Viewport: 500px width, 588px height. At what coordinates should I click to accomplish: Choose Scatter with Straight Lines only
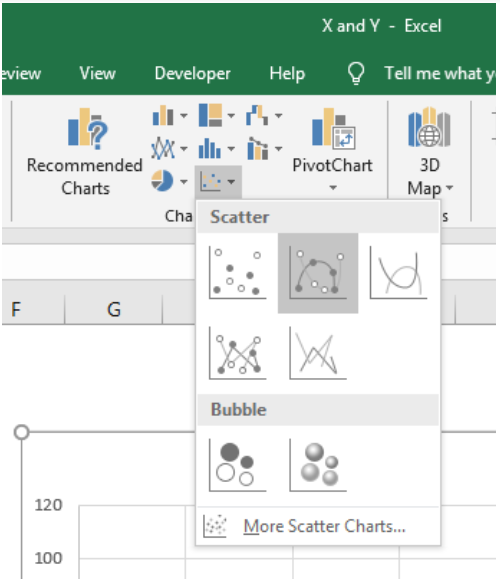pyautogui.click(x=318, y=353)
